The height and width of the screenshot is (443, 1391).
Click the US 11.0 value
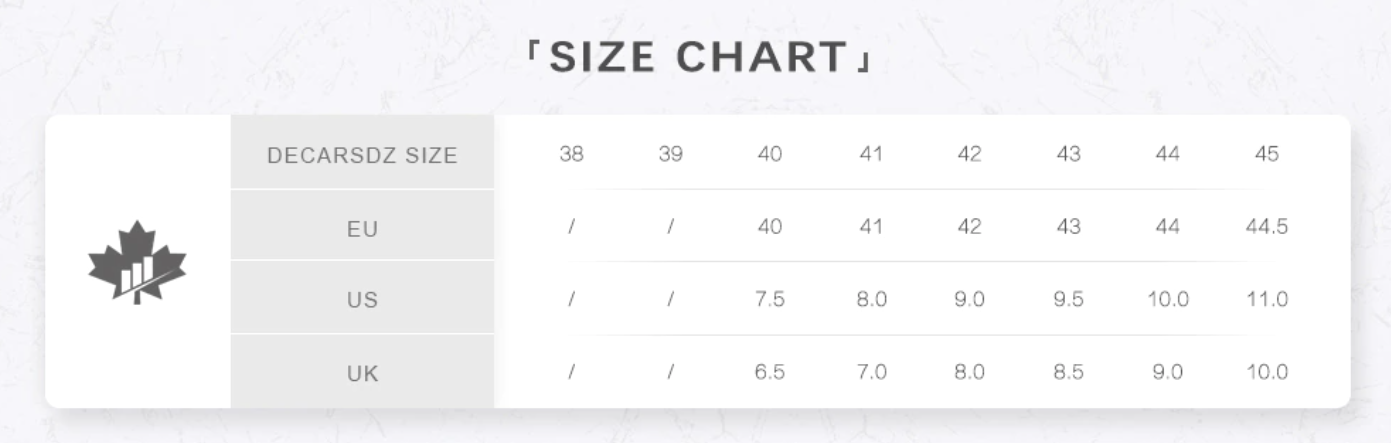tap(1266, 300)
